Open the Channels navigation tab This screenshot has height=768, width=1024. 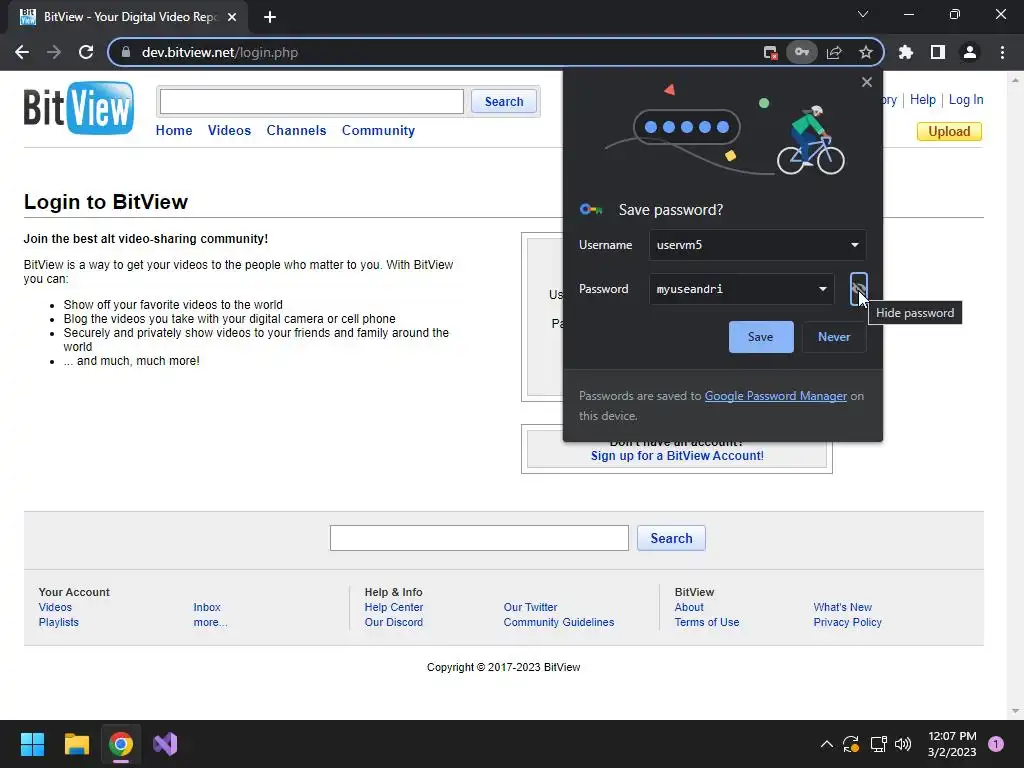coord(296,130)
